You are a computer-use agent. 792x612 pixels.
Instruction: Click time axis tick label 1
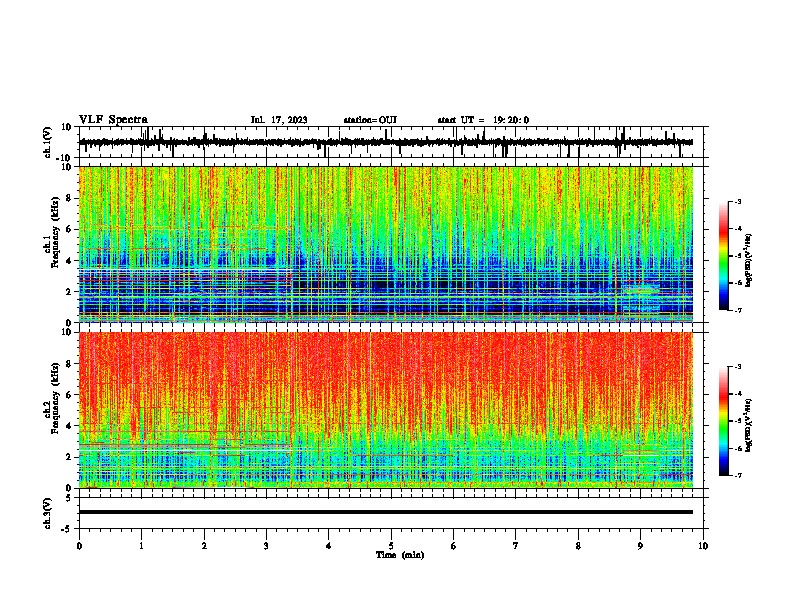tap(141, 546)
